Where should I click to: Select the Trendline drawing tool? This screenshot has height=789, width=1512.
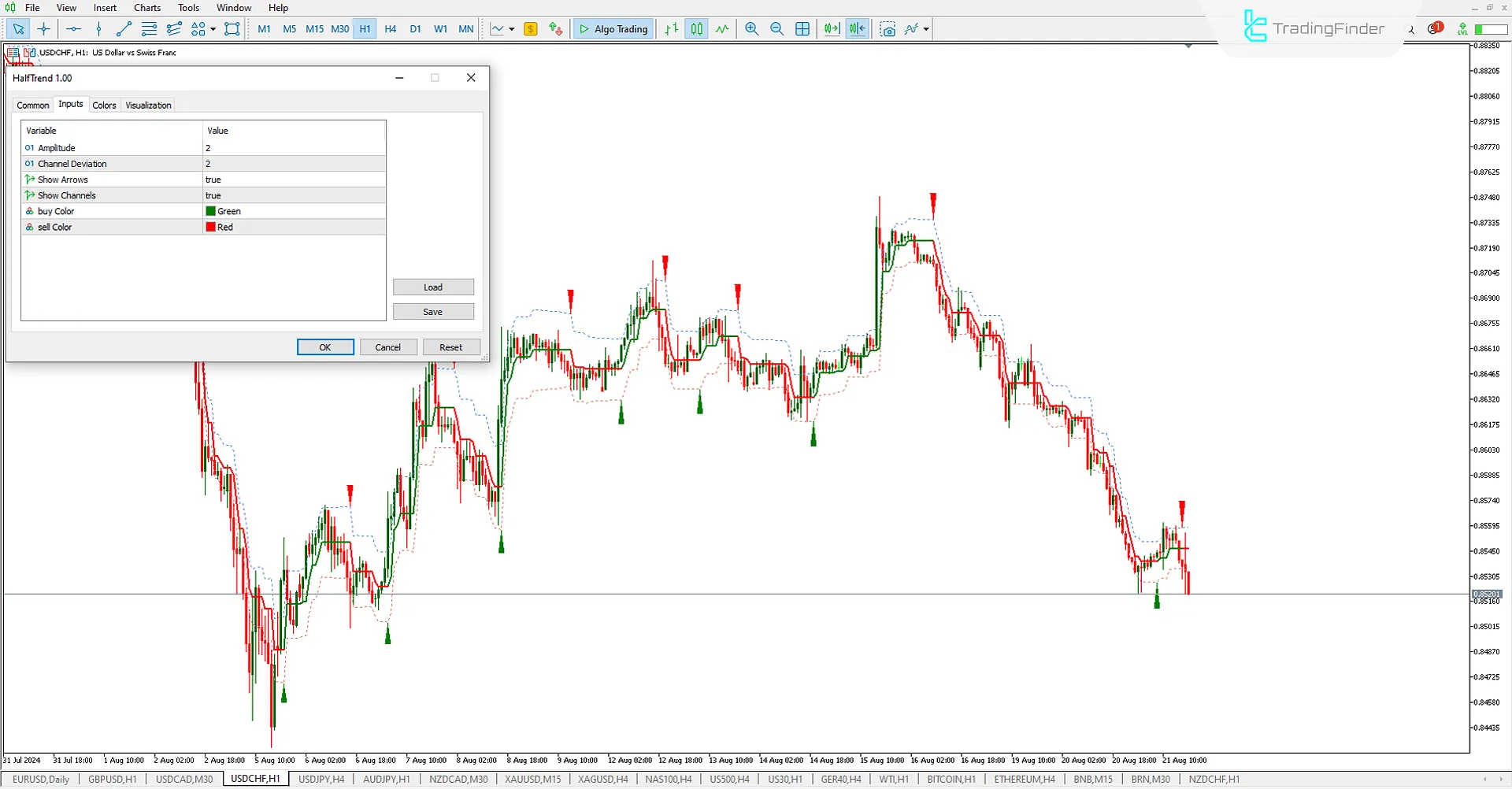[x=123, y=28]
